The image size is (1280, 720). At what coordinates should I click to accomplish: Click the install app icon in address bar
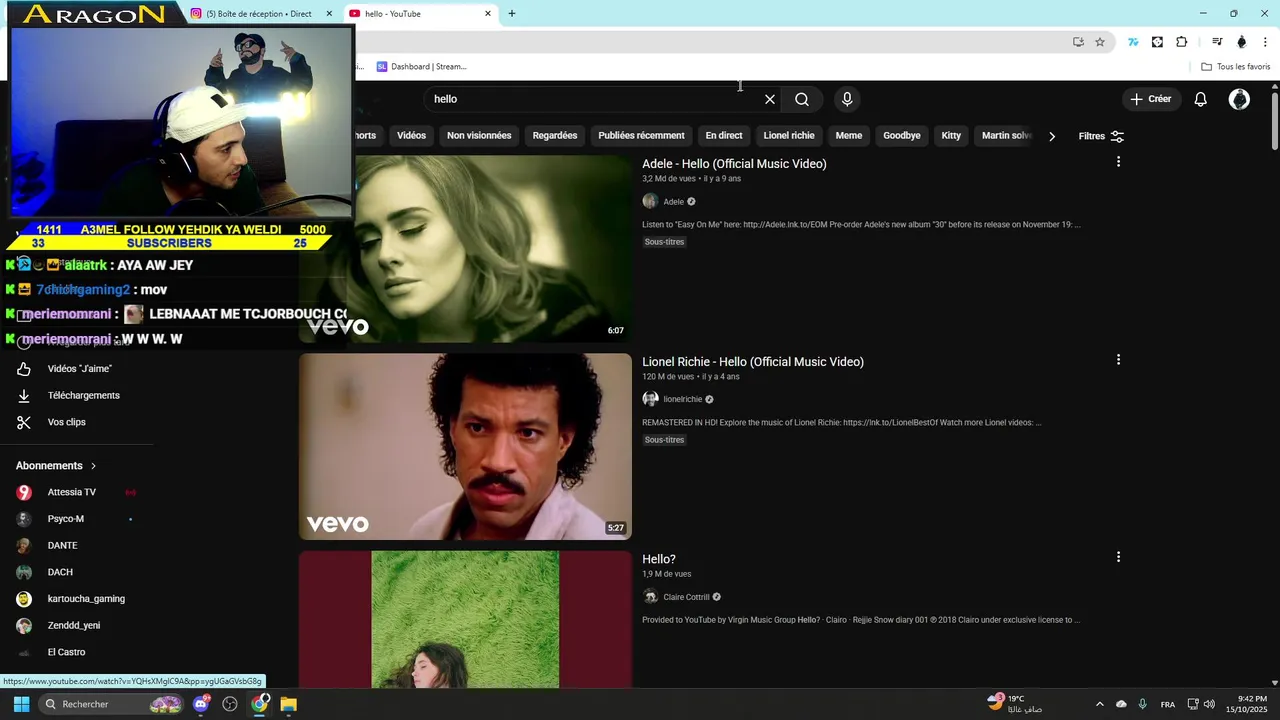(x=1078, y=42)
